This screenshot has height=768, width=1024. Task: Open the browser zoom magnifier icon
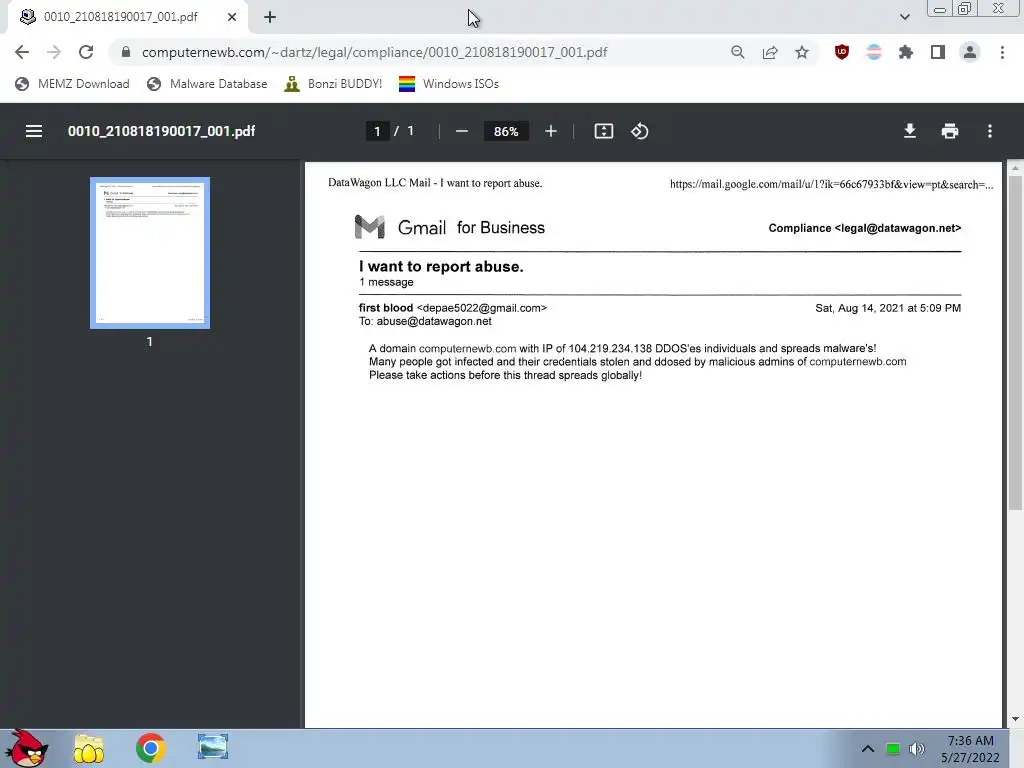[738, 52]
